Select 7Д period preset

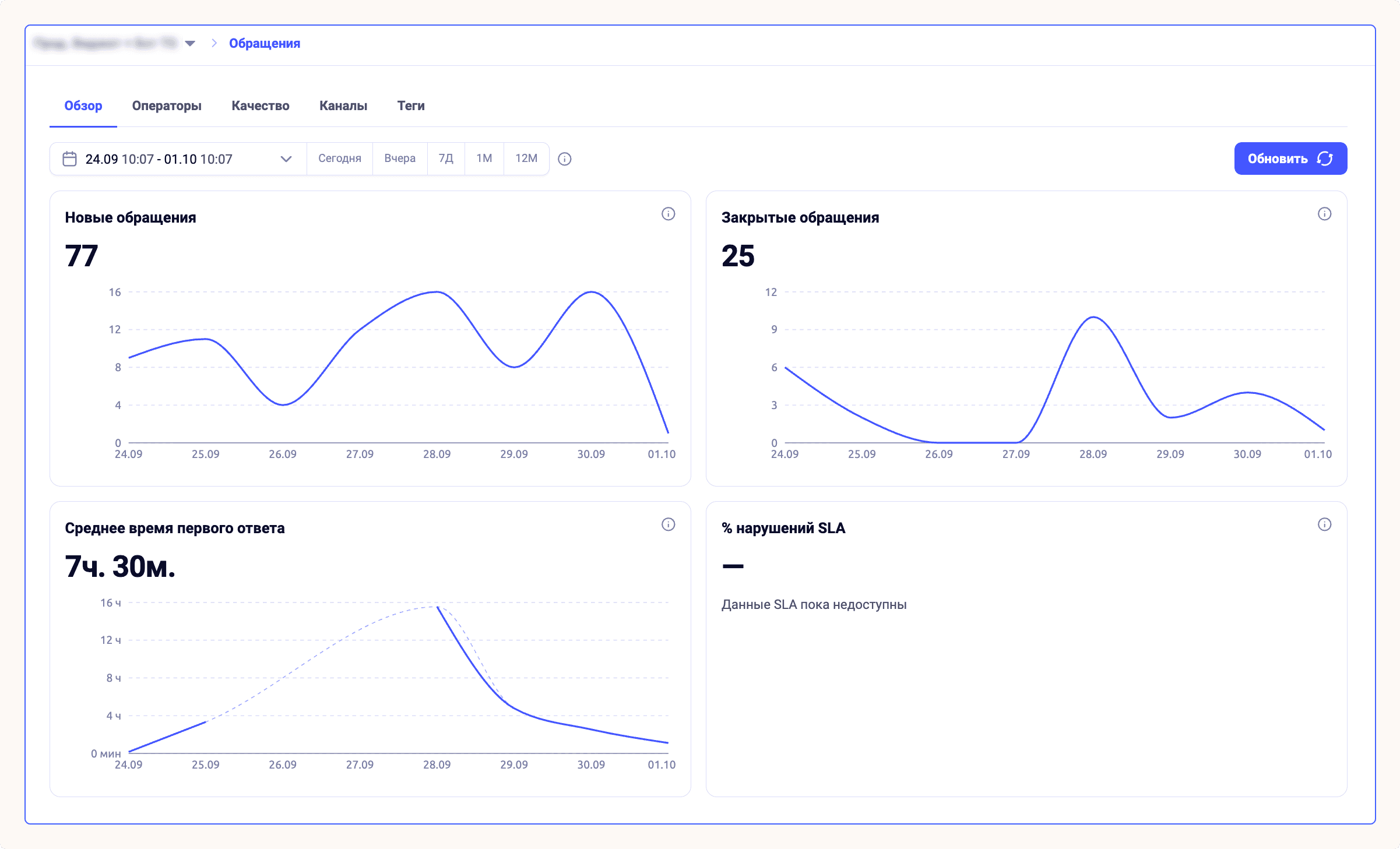(x=446, y=158)
